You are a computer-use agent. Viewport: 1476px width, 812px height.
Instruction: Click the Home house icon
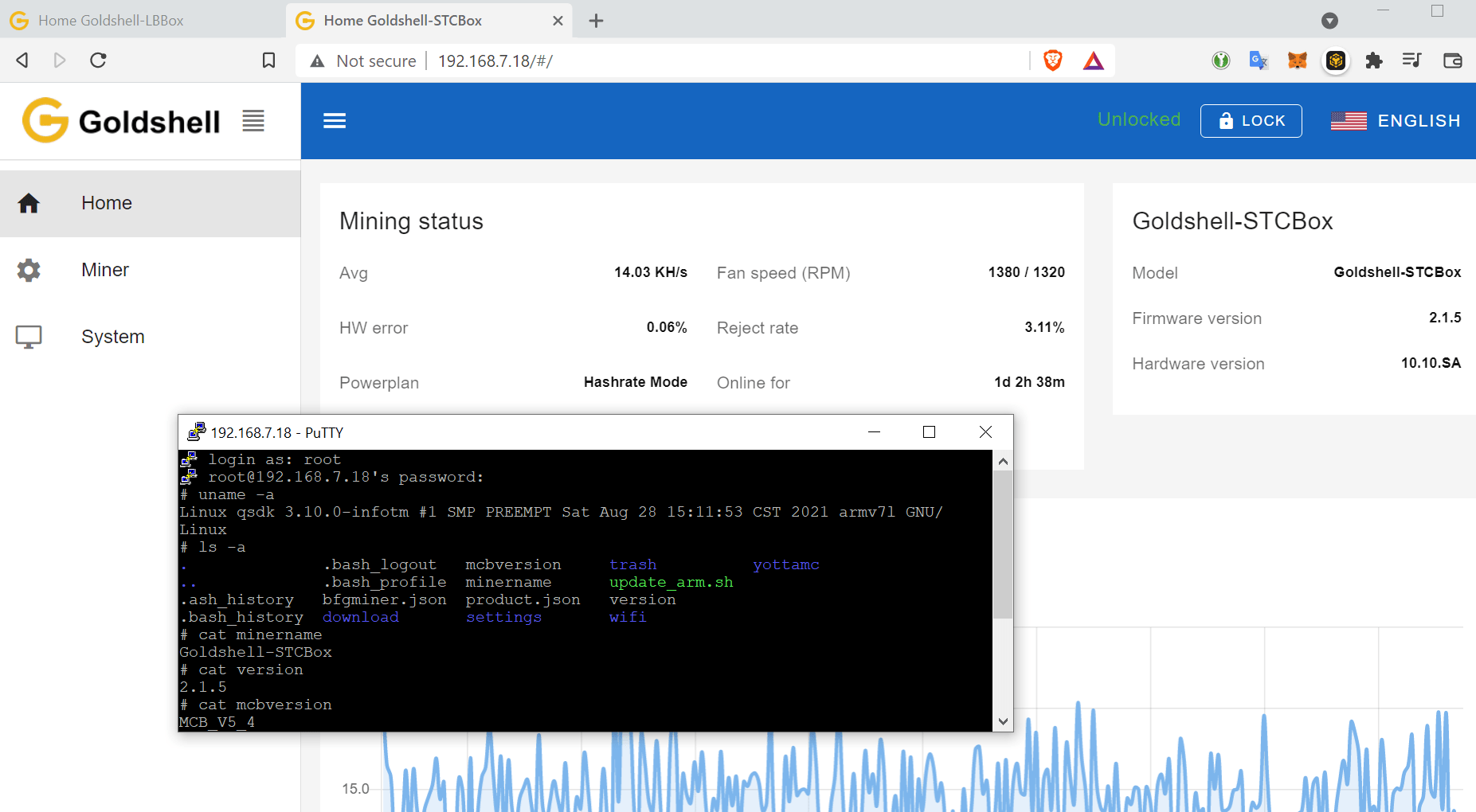pyautogui.click(x=29, y=204)
